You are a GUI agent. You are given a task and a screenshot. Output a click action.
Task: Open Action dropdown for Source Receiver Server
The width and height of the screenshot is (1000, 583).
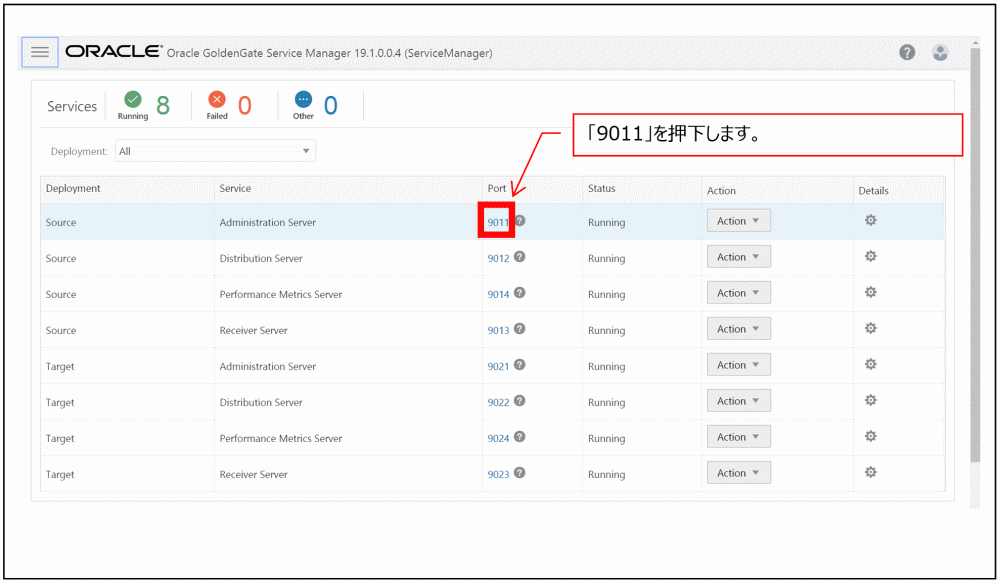[739, 329]
